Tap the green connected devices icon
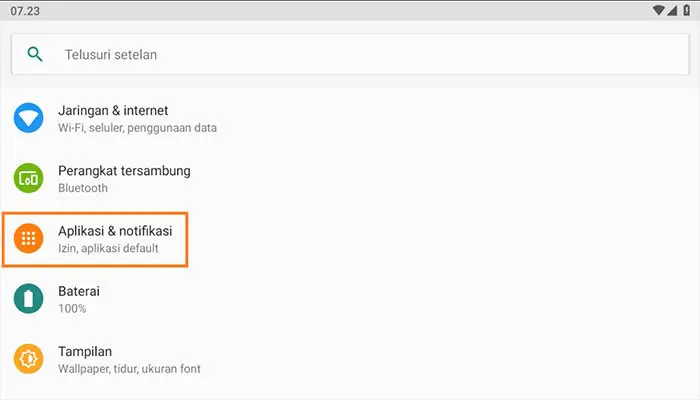This screenshot has height=400, width=700. [28, 179]
